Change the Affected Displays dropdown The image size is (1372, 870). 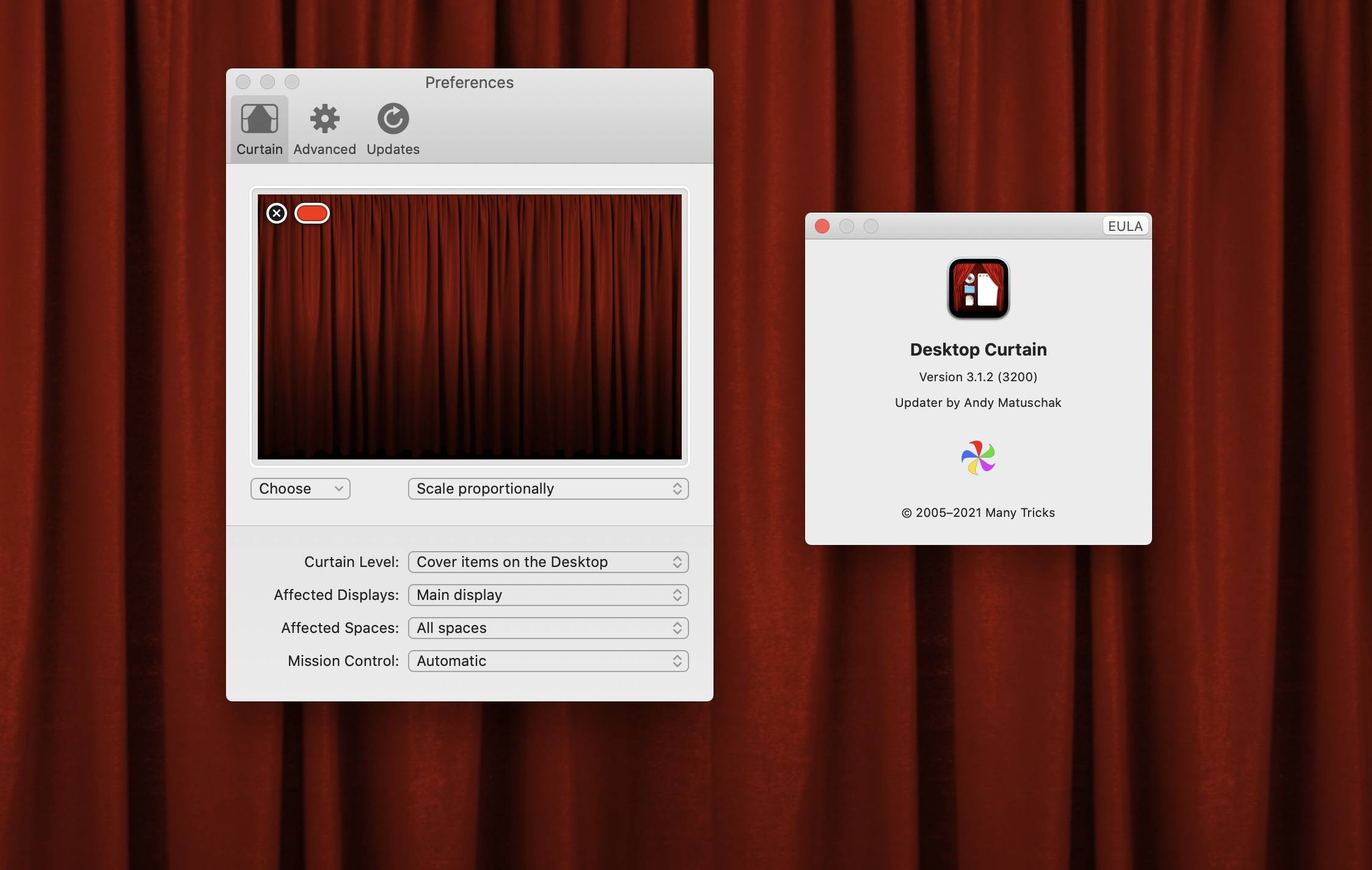(548, 595)
